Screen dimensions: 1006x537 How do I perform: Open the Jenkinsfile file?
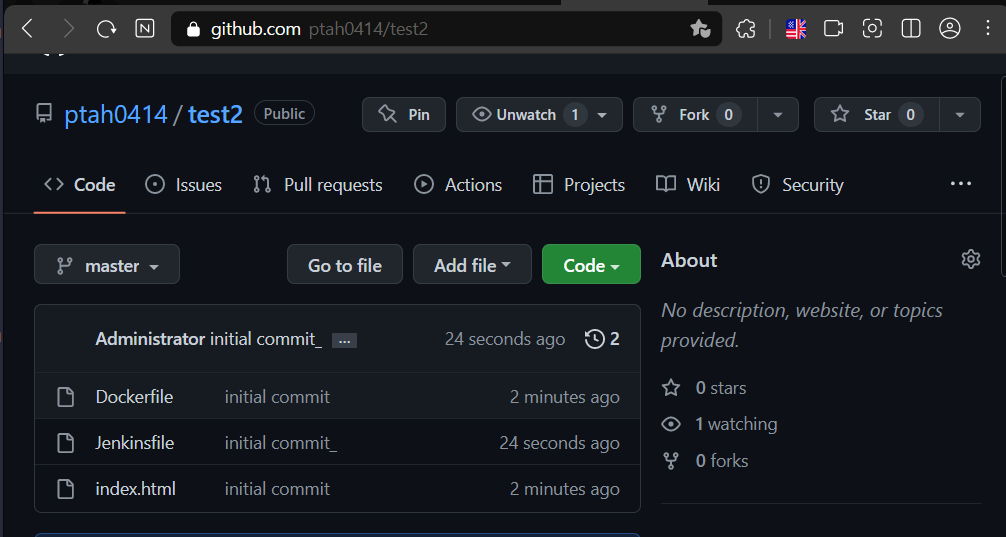pyautogui.click(x=135, y=443)
